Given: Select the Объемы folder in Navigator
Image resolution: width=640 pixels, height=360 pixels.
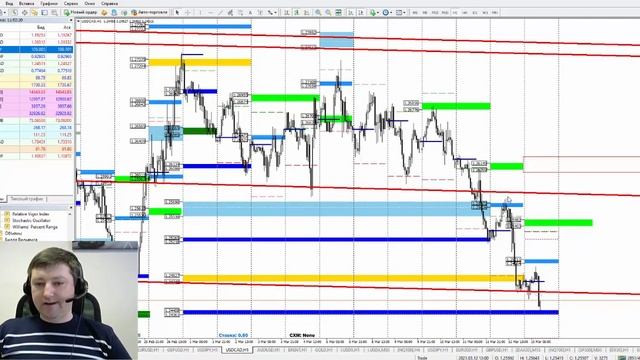Looking at the screenshot, I should click(13, 233).
